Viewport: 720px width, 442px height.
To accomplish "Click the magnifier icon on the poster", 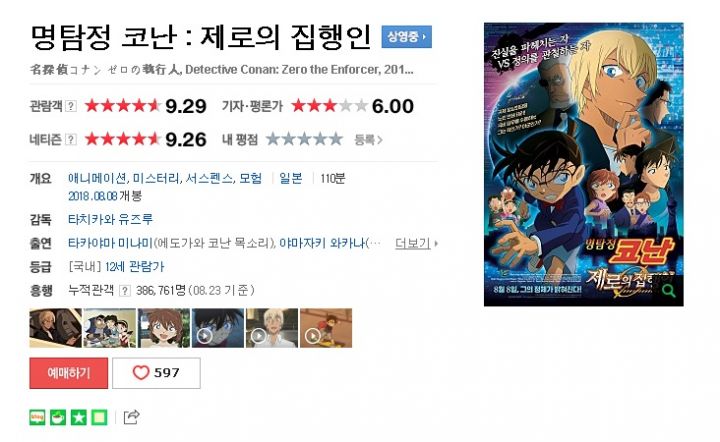I will [669, 291].
